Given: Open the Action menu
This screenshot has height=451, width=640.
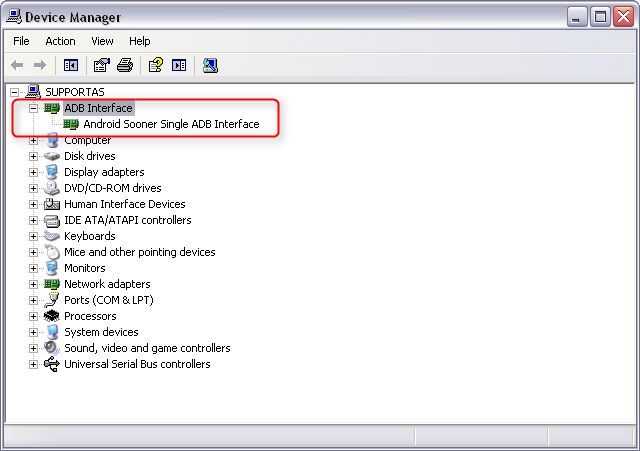Looking at the screenshot, I should tap(60, 41).
